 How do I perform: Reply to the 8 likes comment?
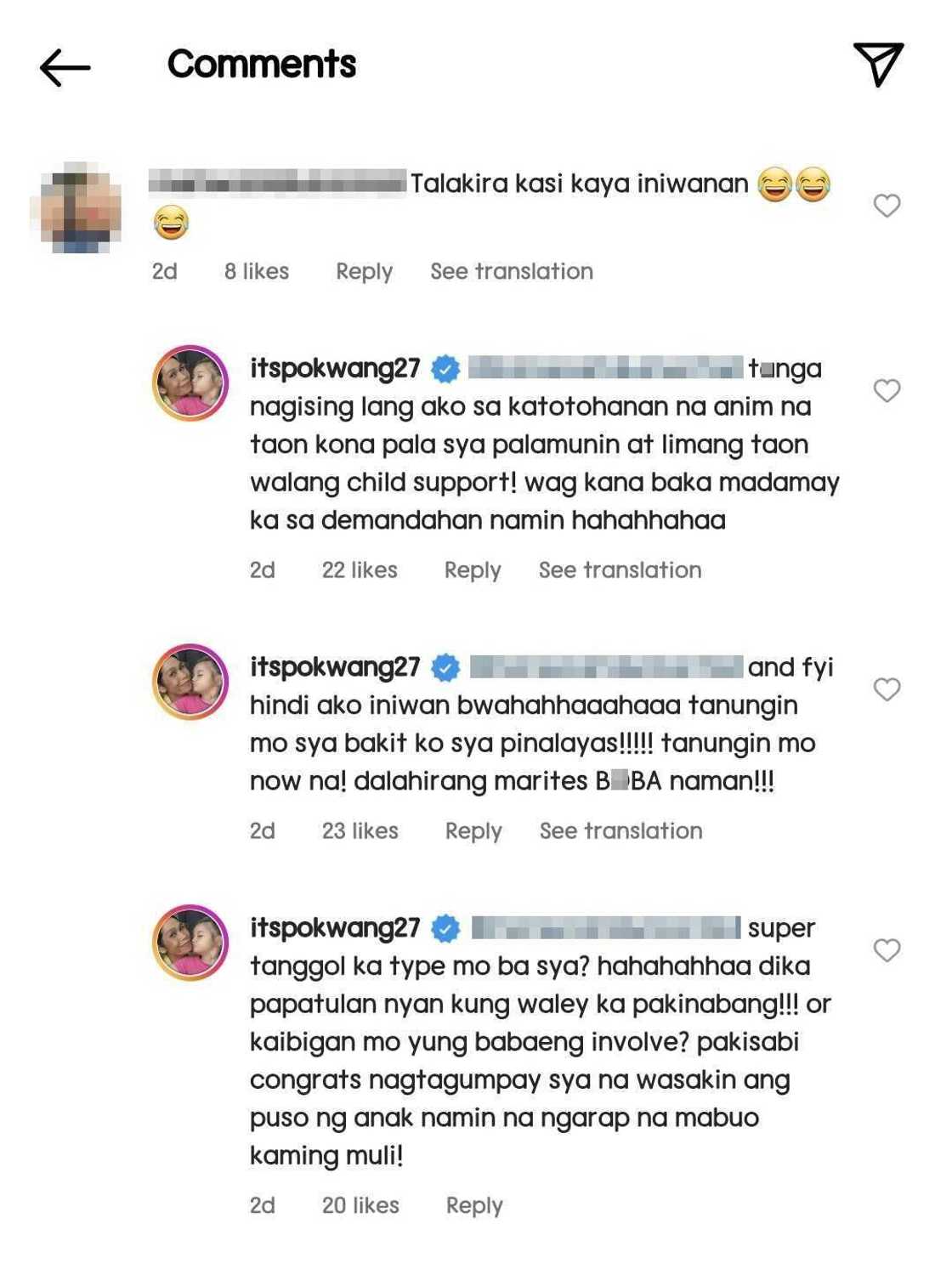click(x=364, y=271)
